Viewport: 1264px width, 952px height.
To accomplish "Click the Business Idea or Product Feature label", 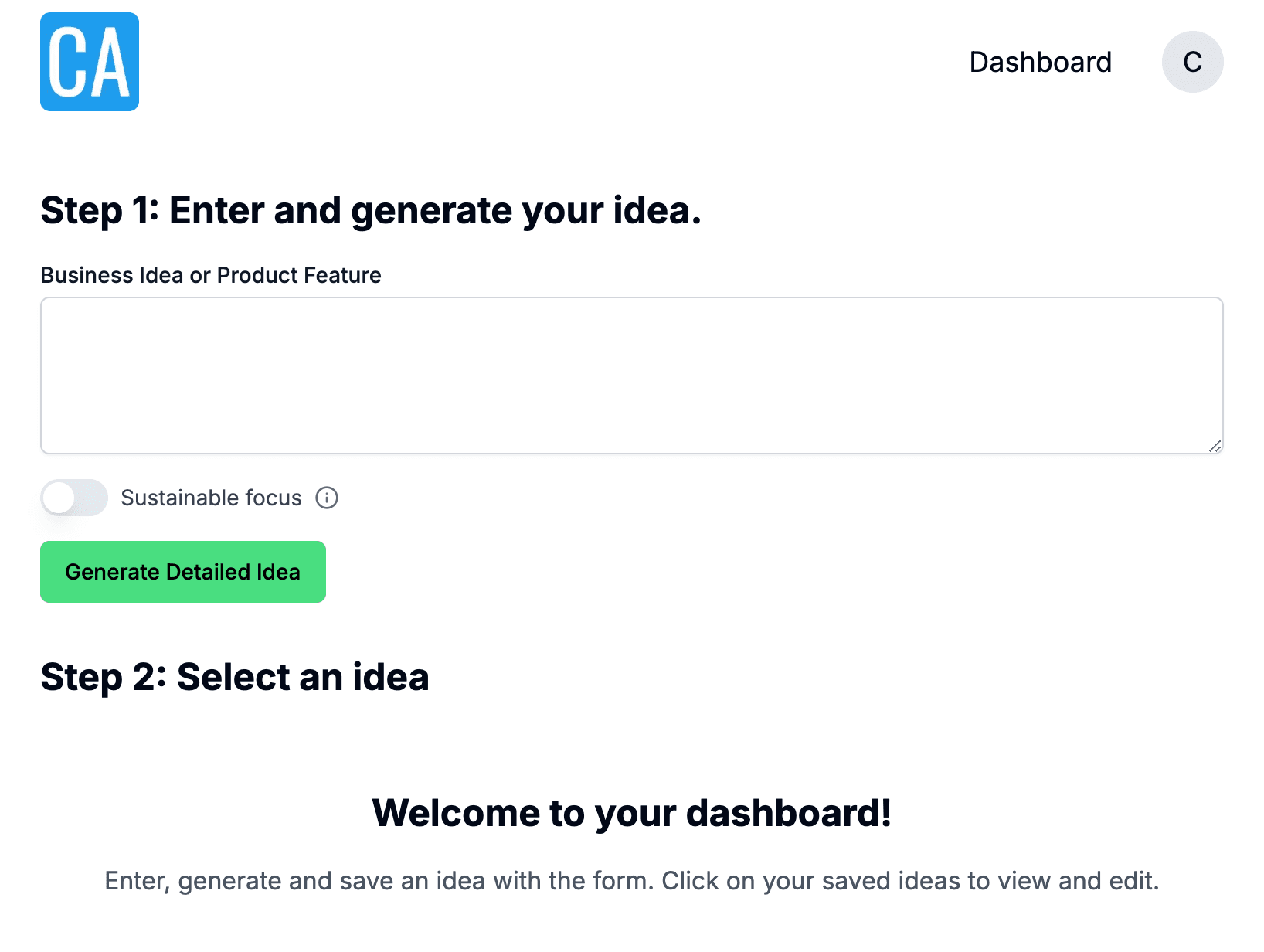I will point(211,275).
